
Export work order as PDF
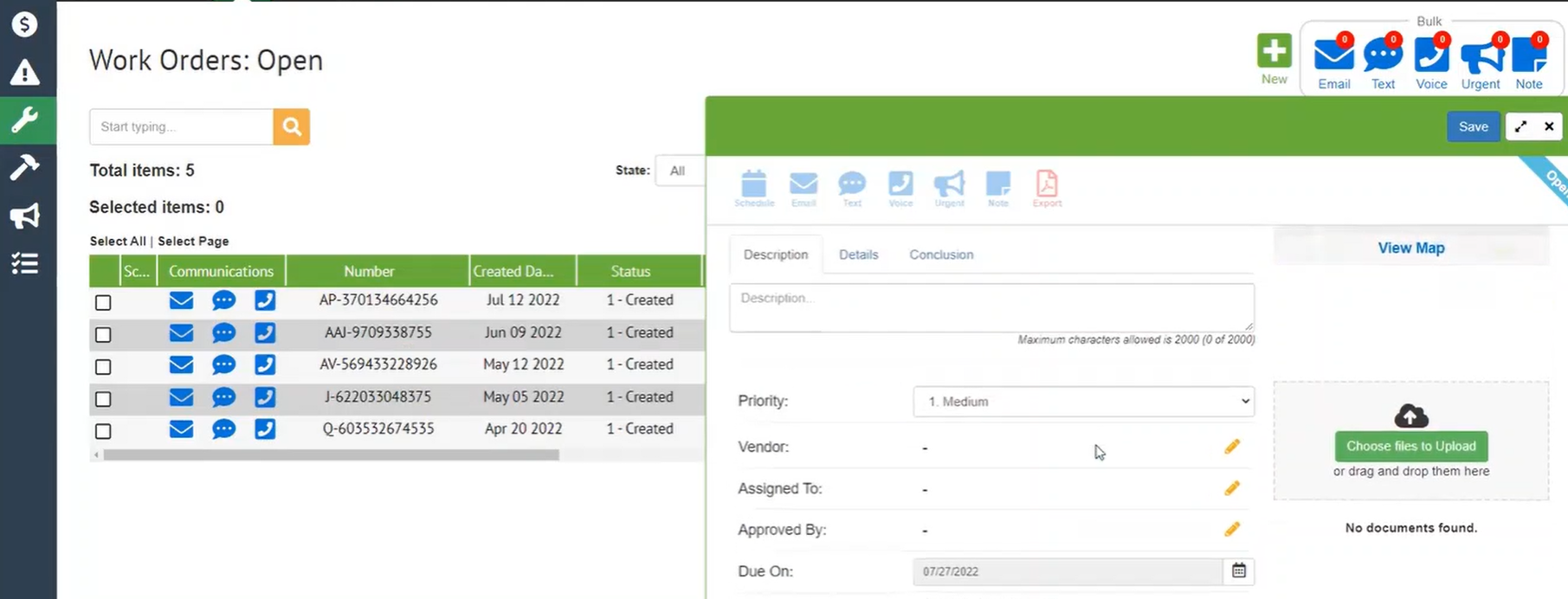1046,184
